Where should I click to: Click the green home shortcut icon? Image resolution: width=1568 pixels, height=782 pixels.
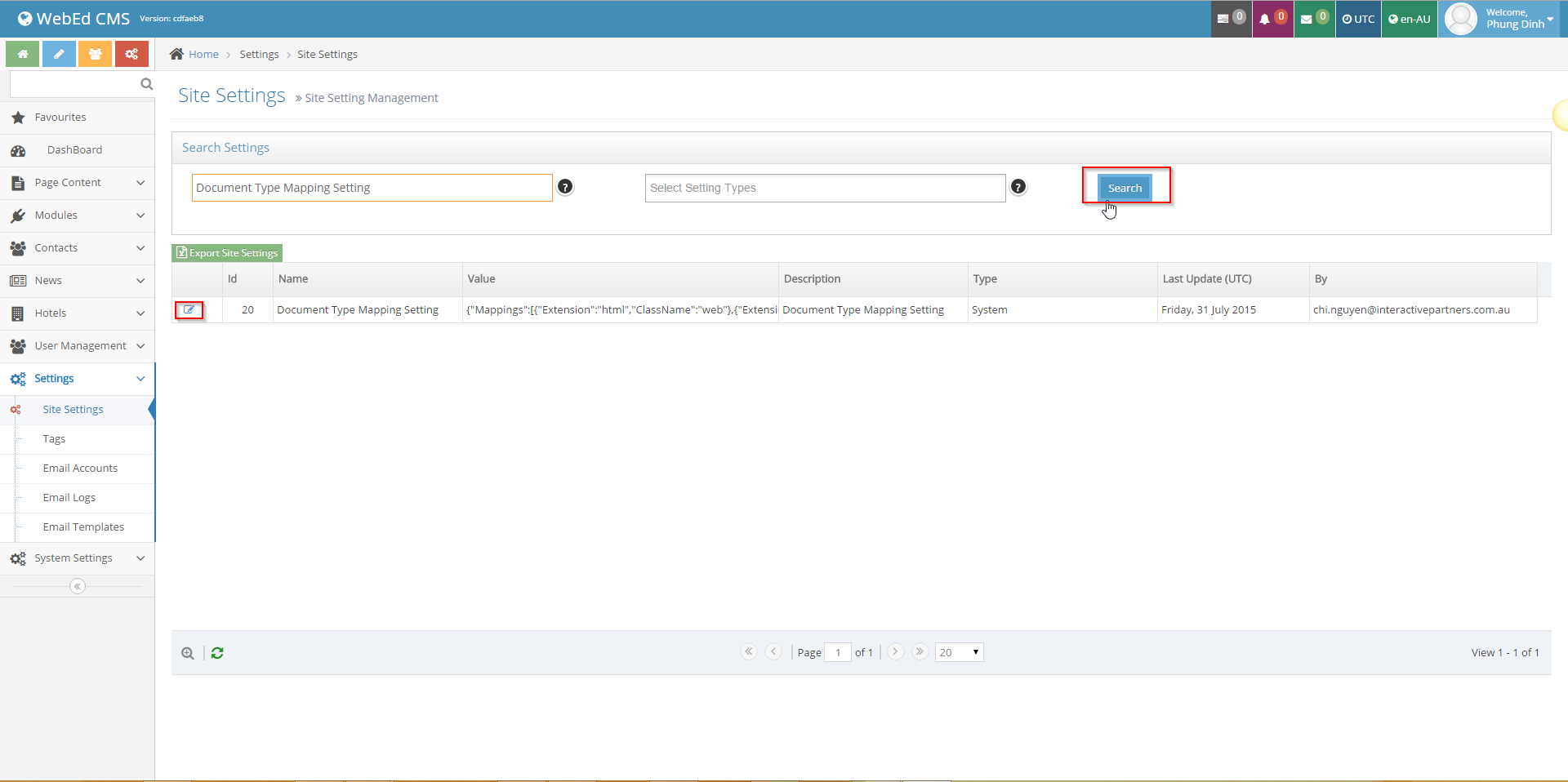tap(23, 54)
